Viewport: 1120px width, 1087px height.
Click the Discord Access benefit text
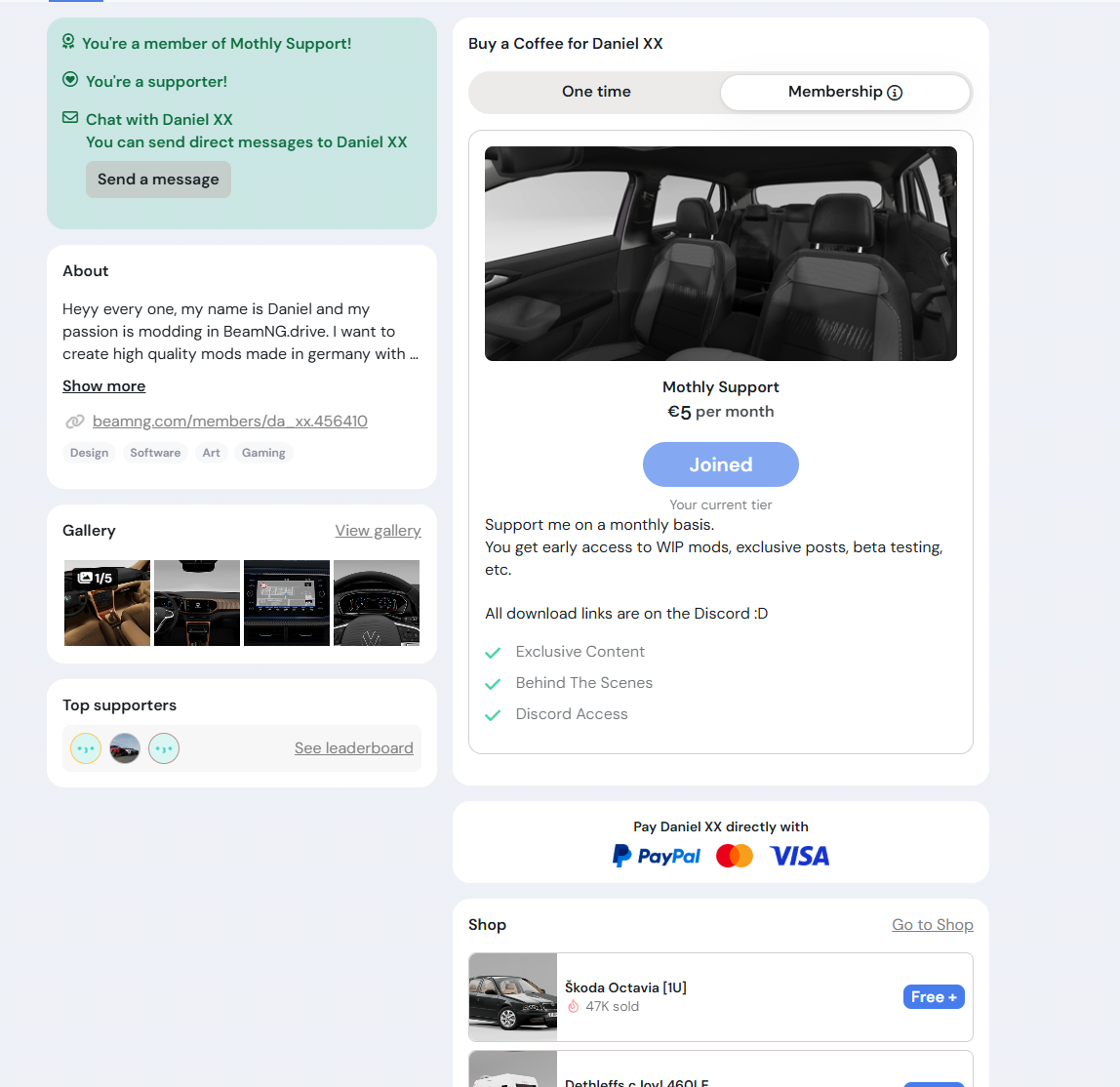point(572,714)
